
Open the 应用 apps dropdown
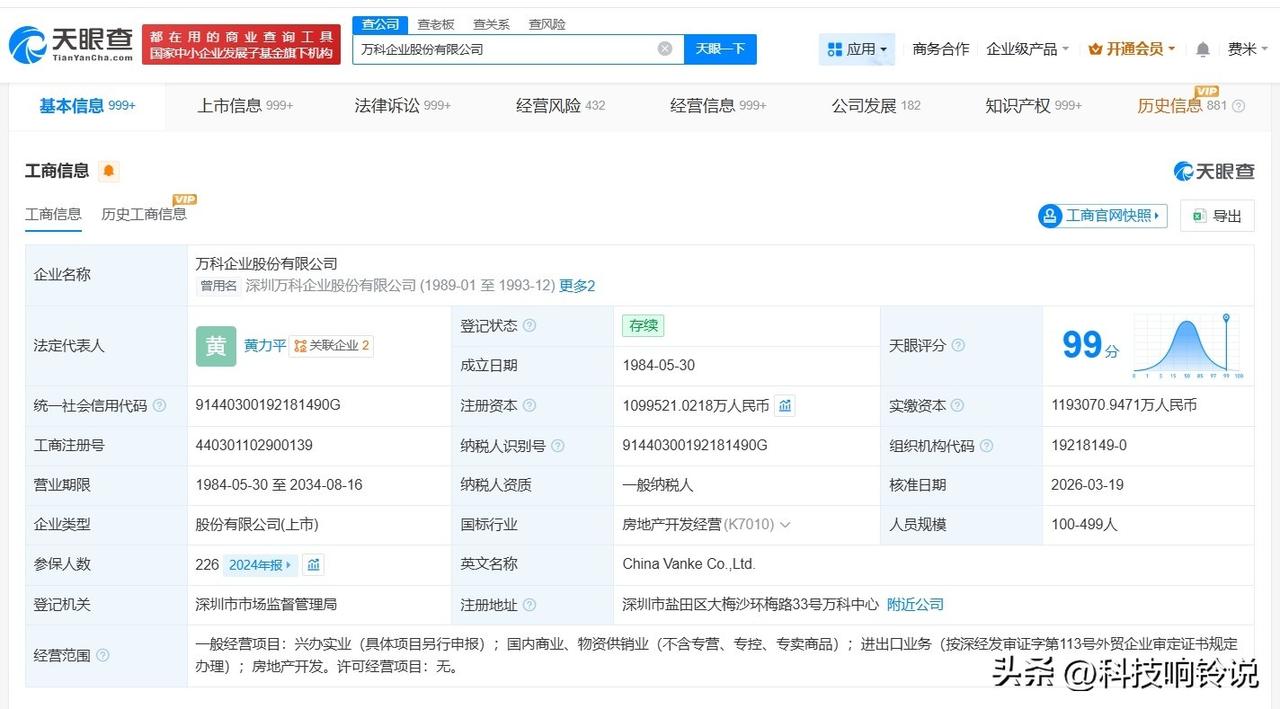857,49
